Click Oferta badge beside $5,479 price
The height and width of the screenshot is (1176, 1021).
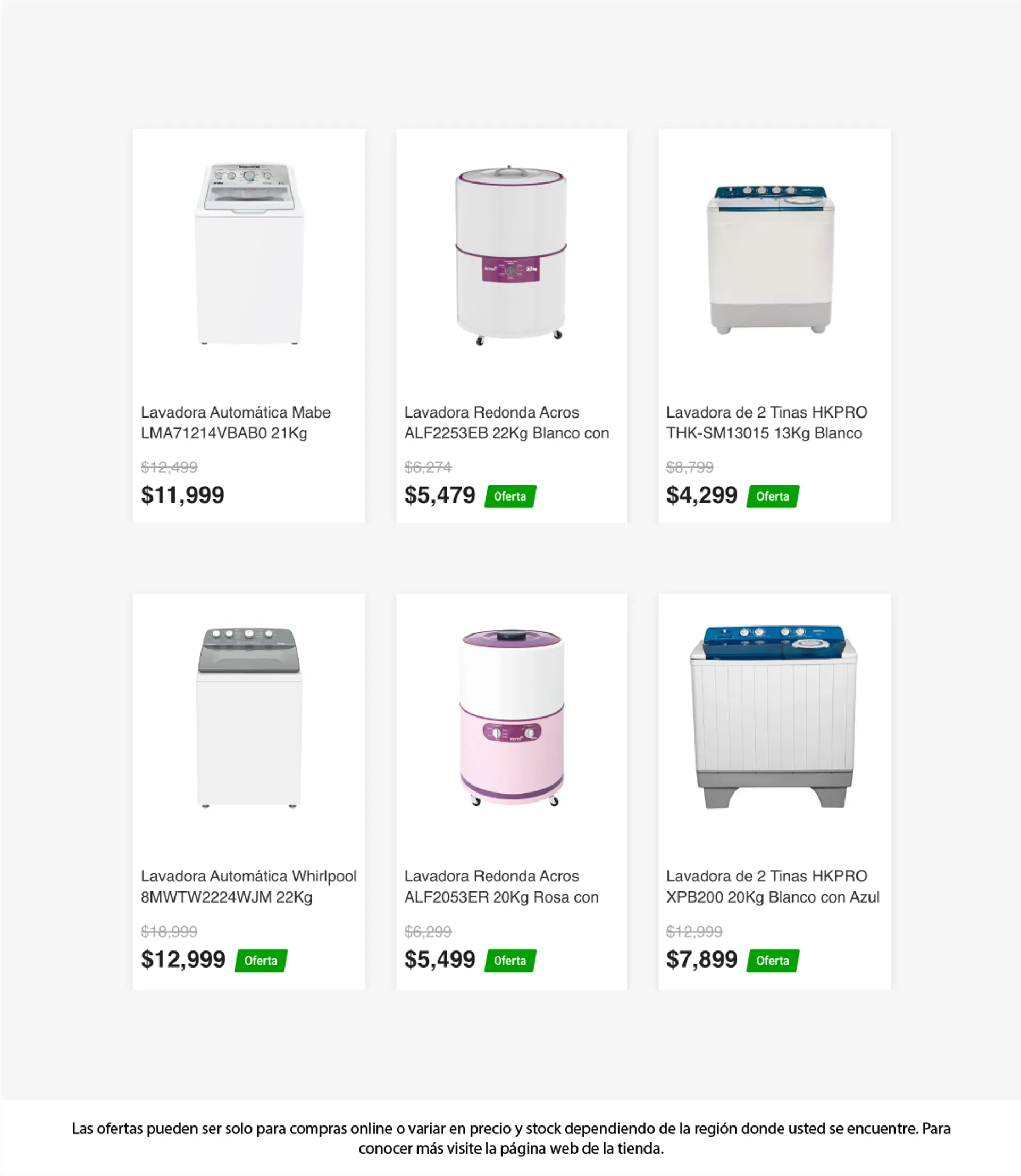510,496
